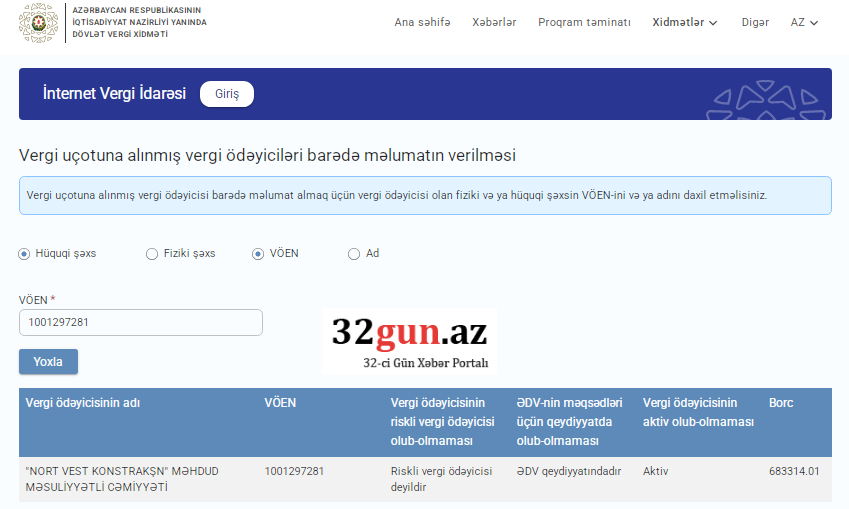Click the page heading about vergi ödəyiciləri
The height and width of the screenshot is (509, 849).
[267, 155]
